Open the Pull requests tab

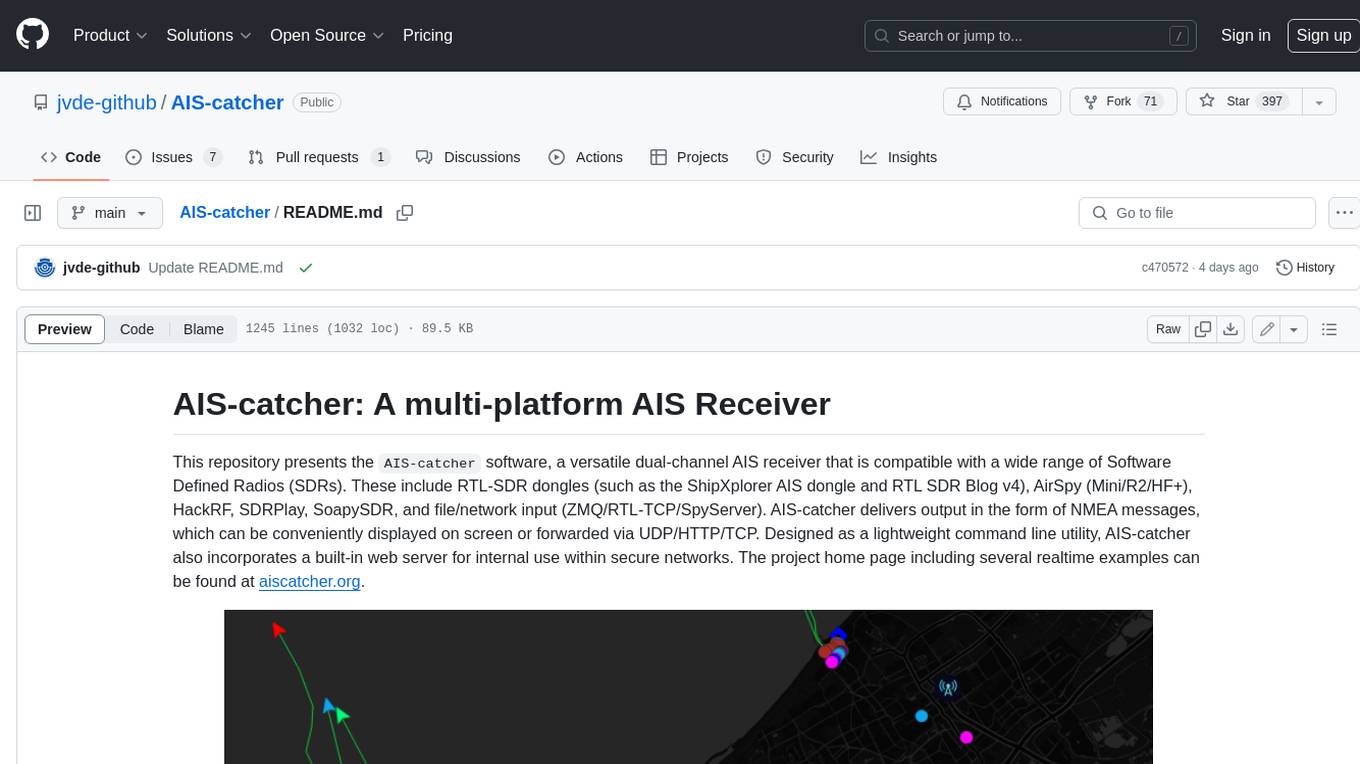coord(318,157)
